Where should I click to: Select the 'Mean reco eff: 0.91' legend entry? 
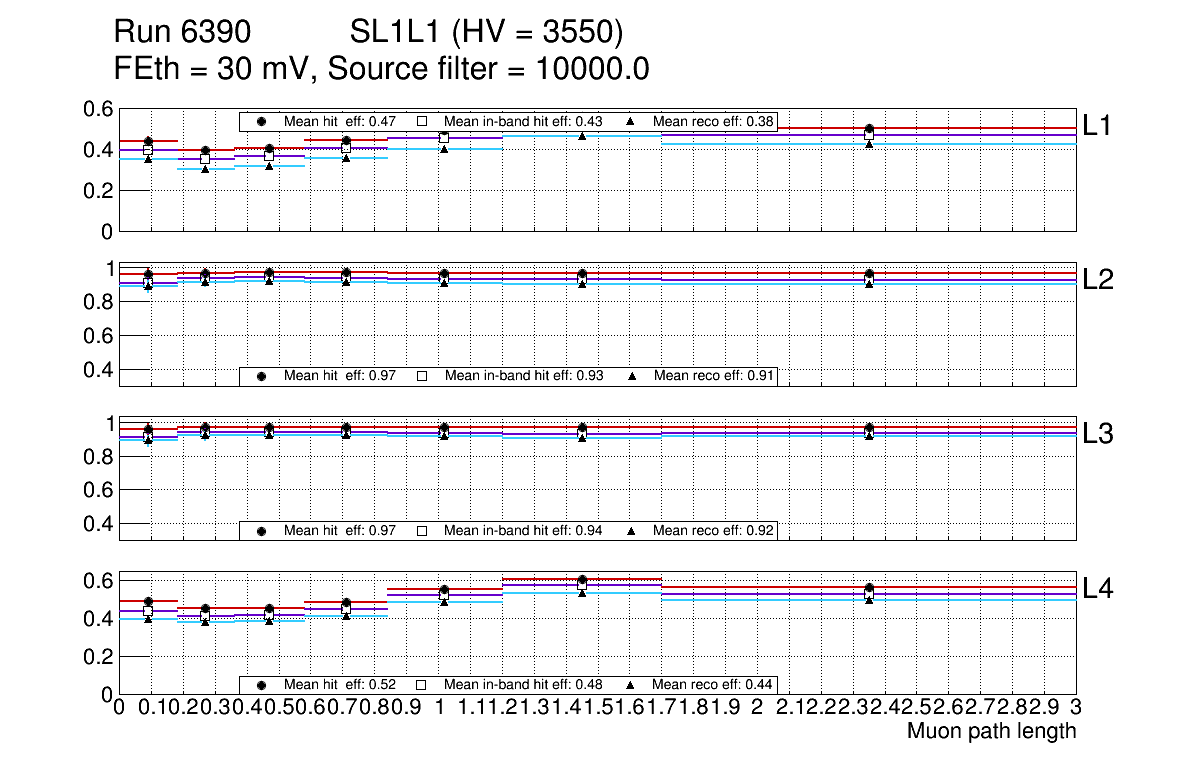pyautogui.click(x=713, y=376)
